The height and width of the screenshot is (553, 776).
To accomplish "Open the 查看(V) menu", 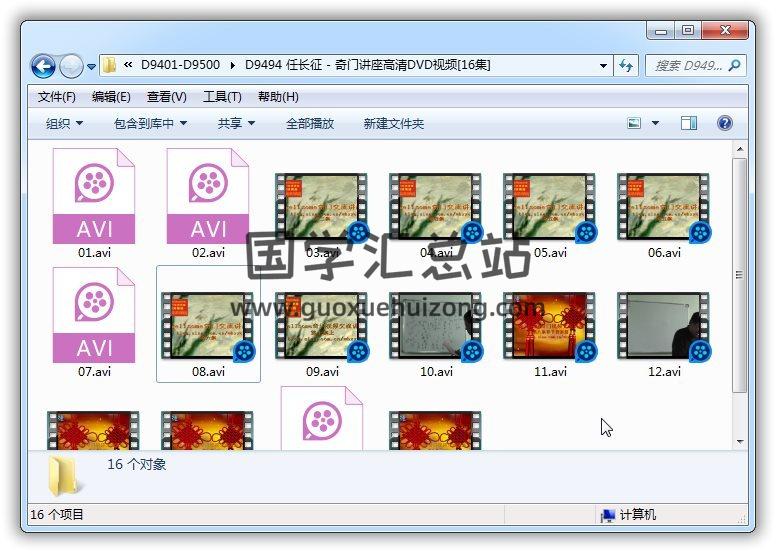I will [x=167, y=97].
